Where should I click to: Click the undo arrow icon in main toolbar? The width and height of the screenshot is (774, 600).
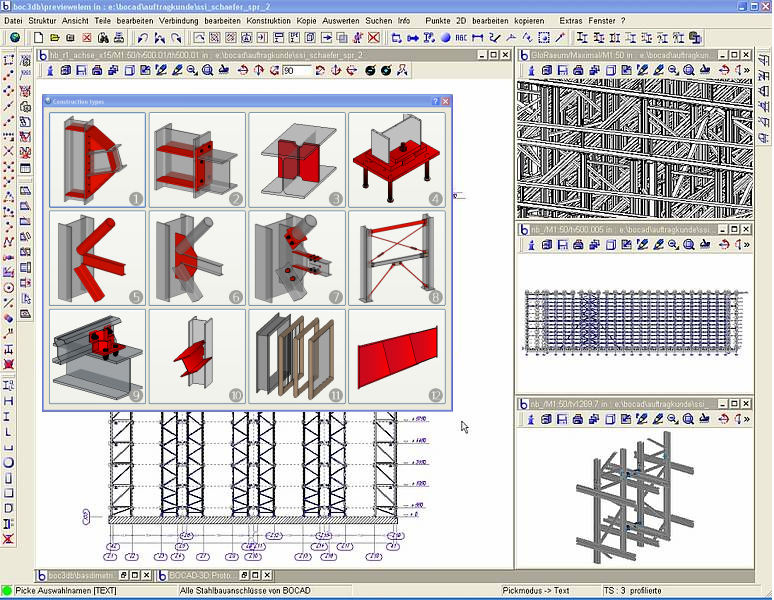tap(142, 38)
